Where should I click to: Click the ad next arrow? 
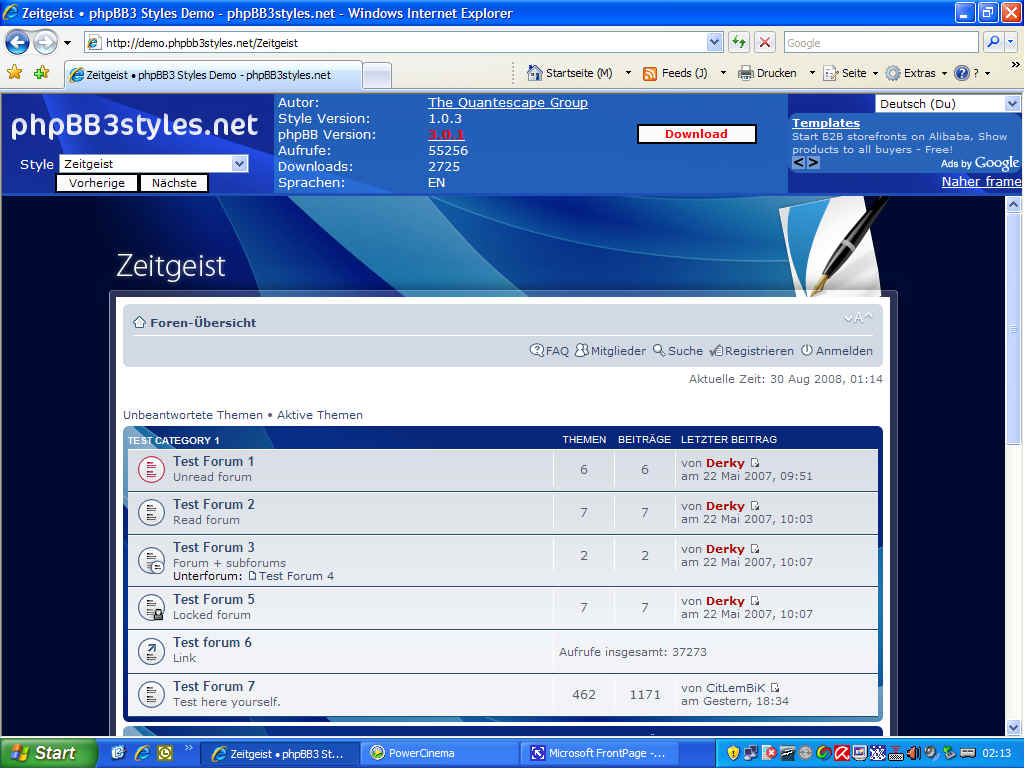813,163
